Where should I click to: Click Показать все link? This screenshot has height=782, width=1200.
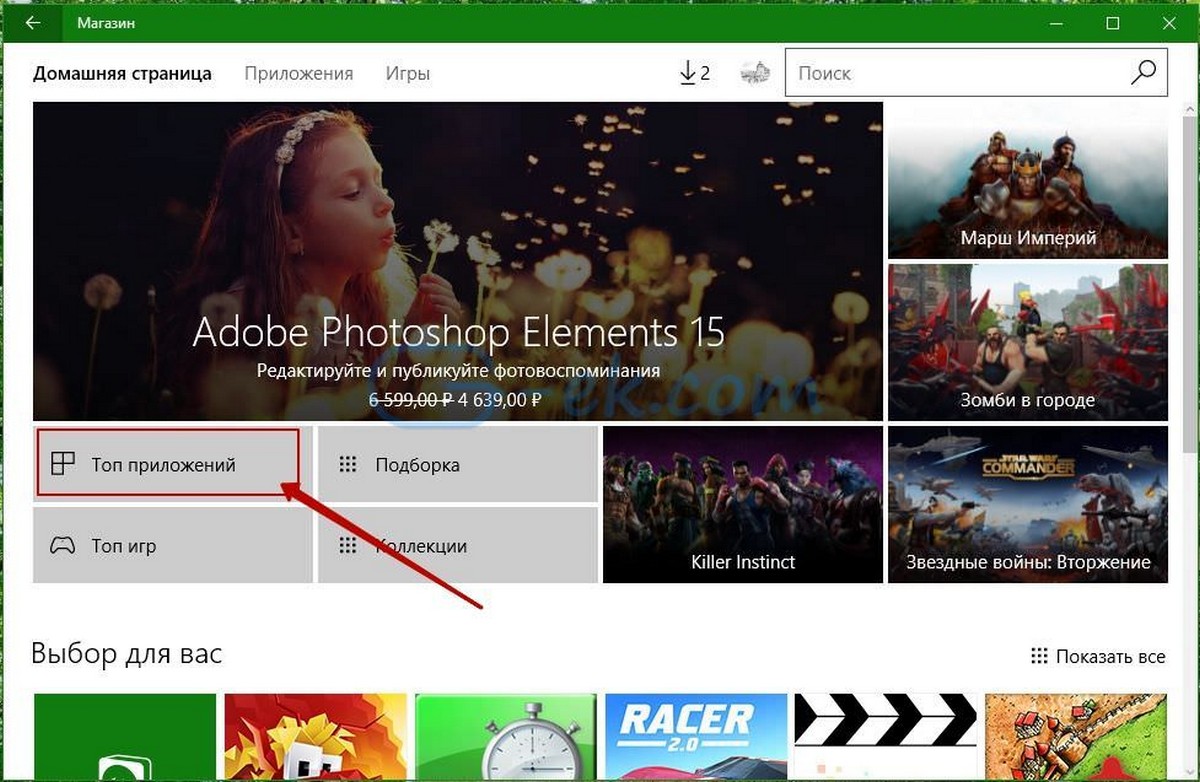click(x=1097, y=657)
